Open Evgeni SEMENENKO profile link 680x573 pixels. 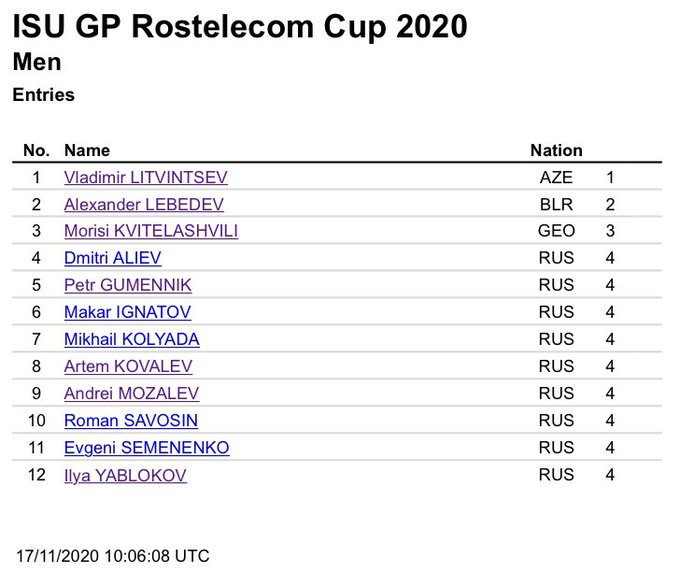point(146,448)
